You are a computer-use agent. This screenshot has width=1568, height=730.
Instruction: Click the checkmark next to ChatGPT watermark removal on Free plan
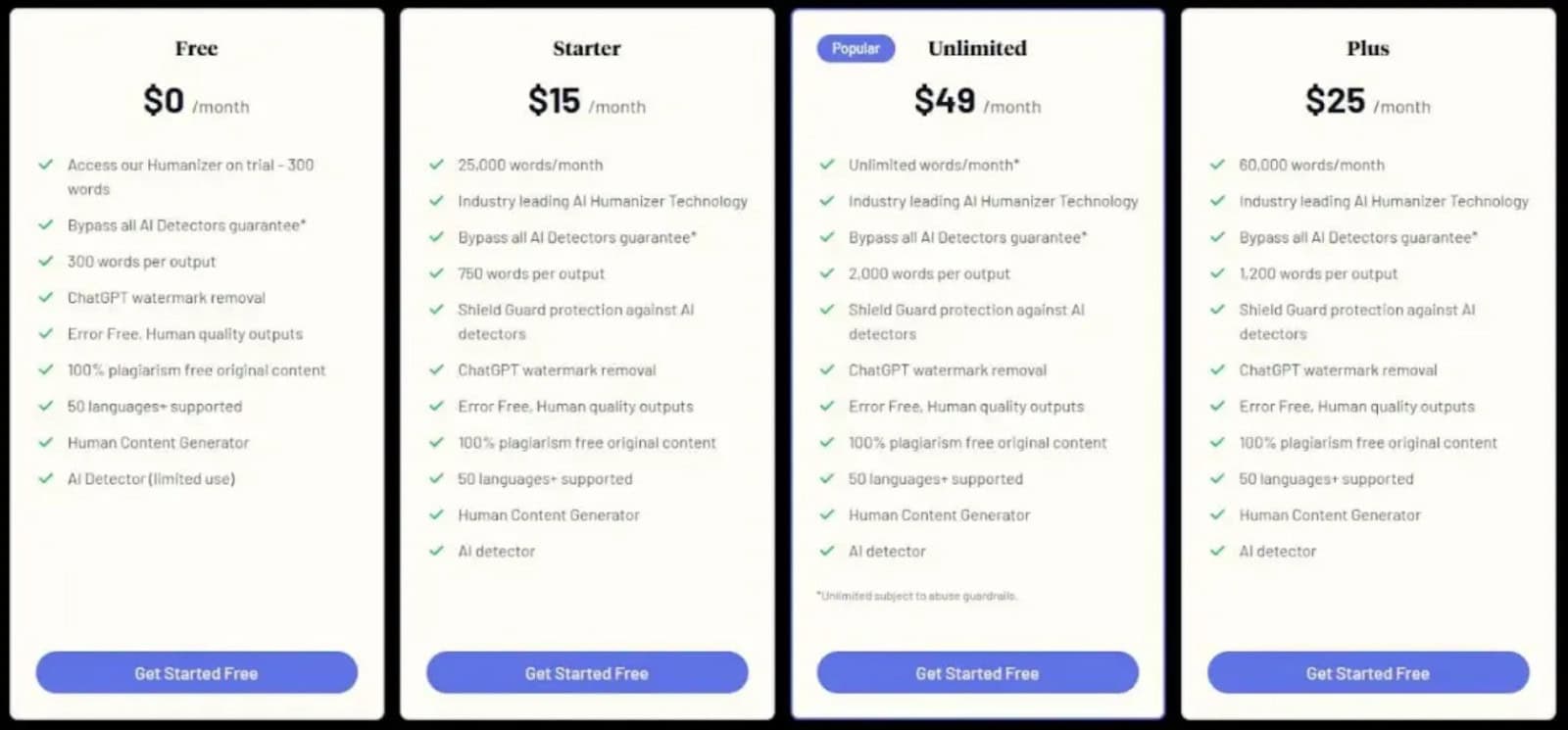(x=45, y=298)
